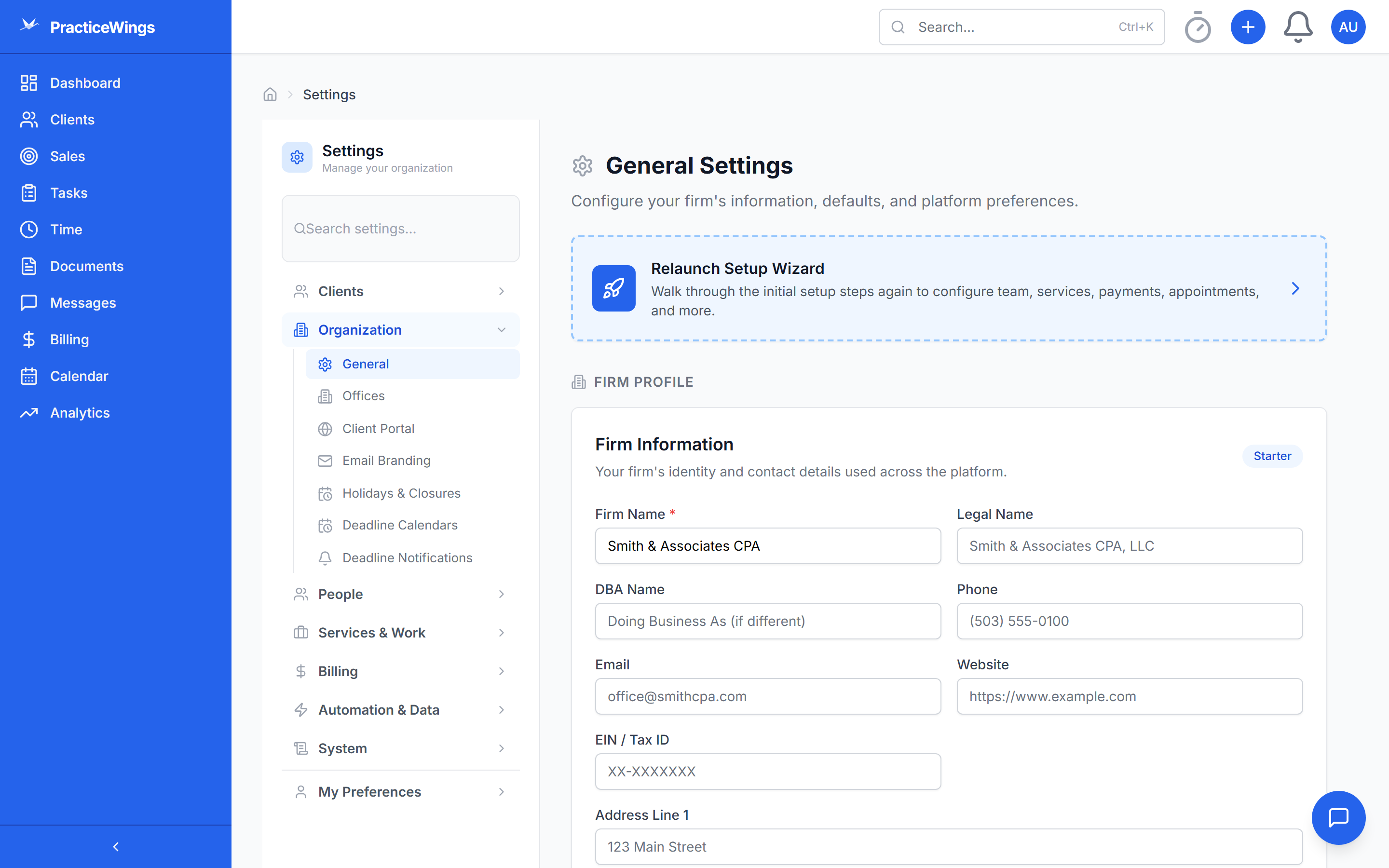
Task: Expand the My Preferences chevron
Action: (x=501, y=792)
